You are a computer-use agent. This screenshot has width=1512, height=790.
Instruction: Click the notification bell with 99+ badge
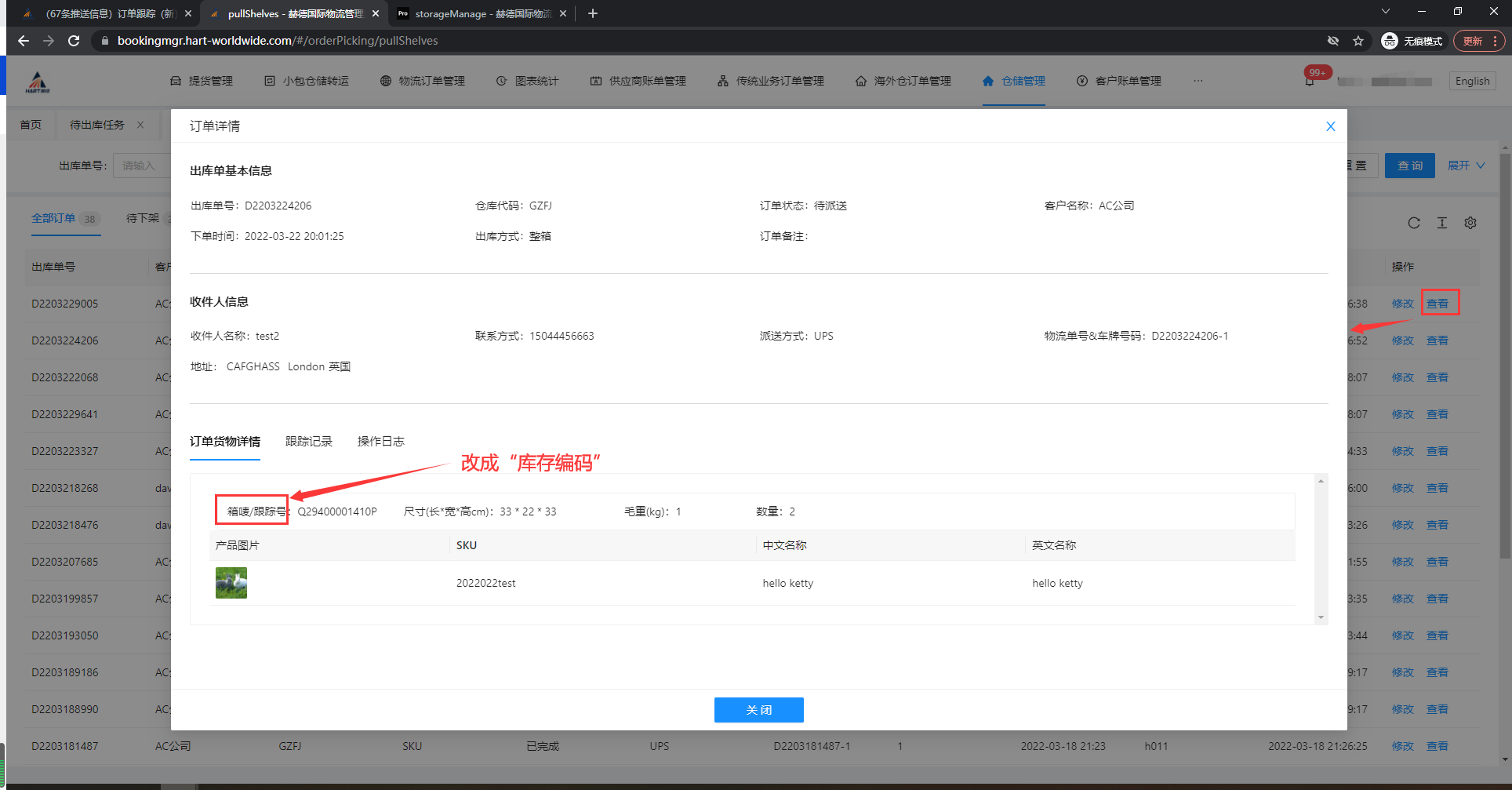1310,82
